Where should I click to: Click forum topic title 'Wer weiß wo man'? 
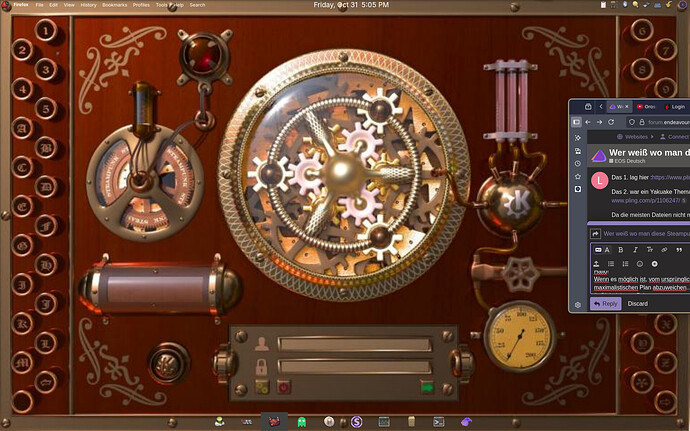pos(649,152)
